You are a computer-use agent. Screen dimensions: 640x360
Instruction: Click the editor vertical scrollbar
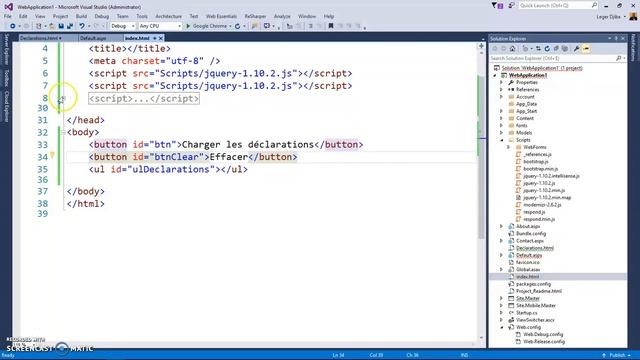481,196
